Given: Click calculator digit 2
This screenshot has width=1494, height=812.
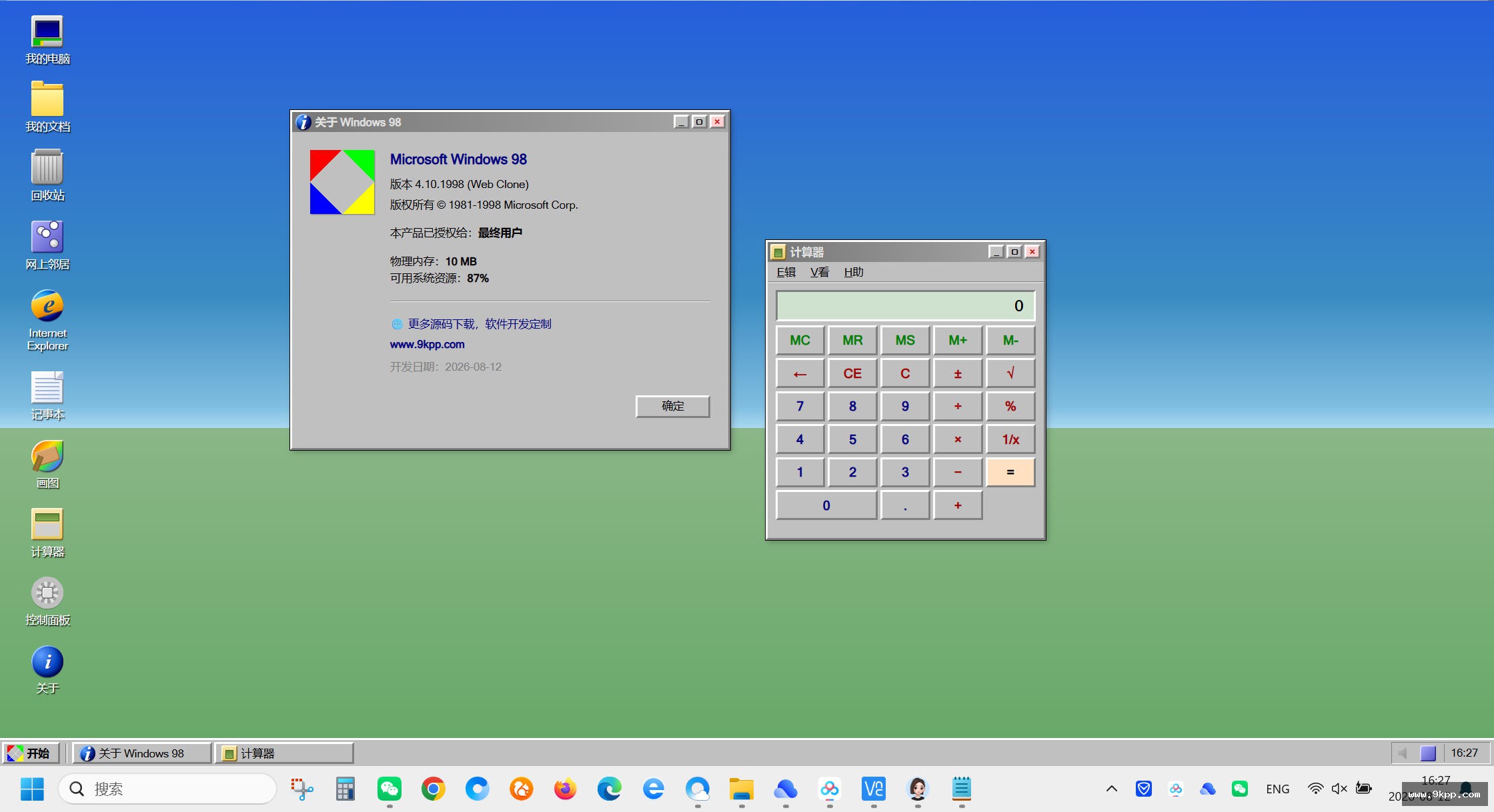Looking at the screenshot, I should pos(852,472).
